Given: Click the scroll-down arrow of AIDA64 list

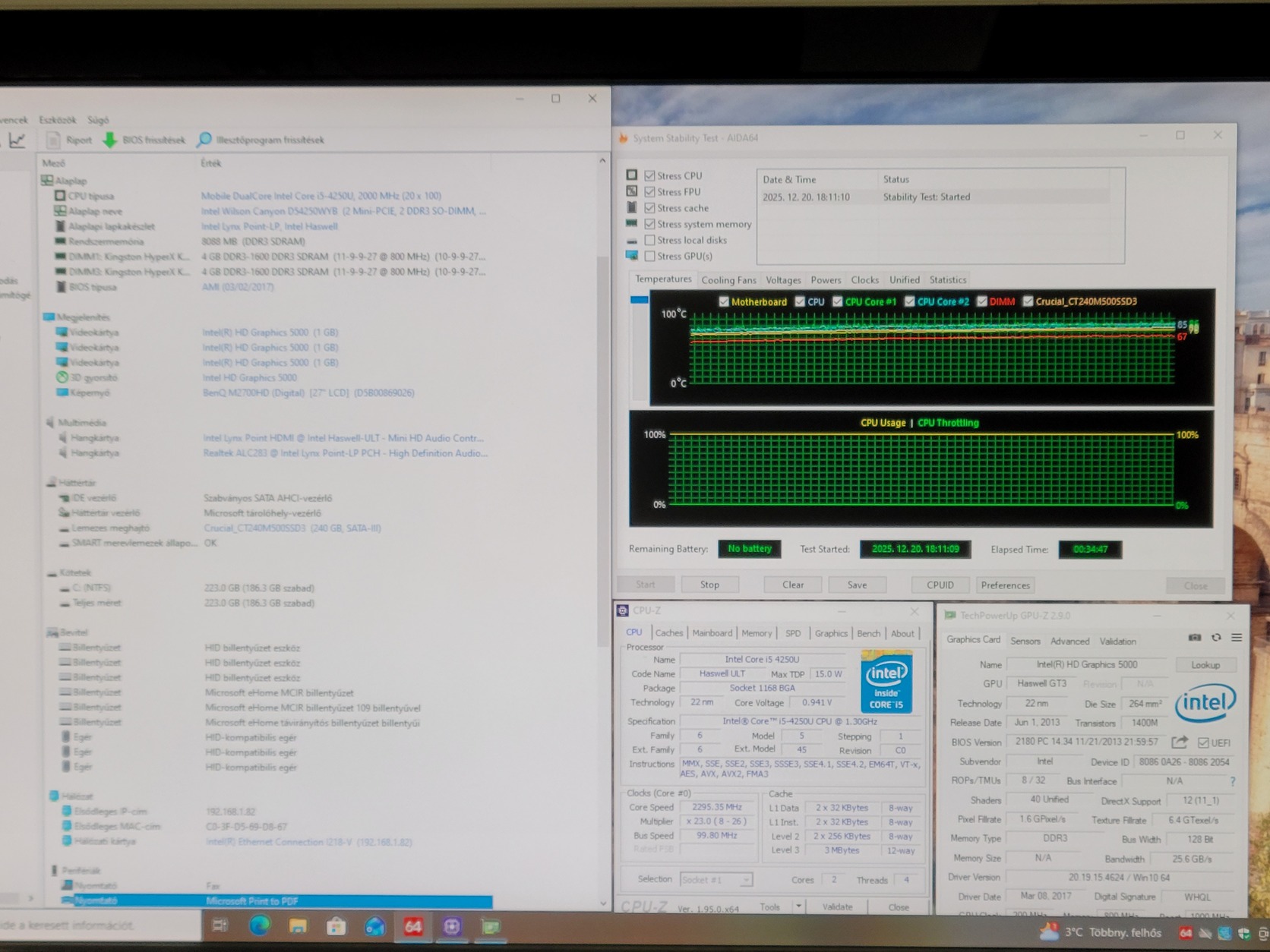Looking at the screenshot, I should [603, 903].
